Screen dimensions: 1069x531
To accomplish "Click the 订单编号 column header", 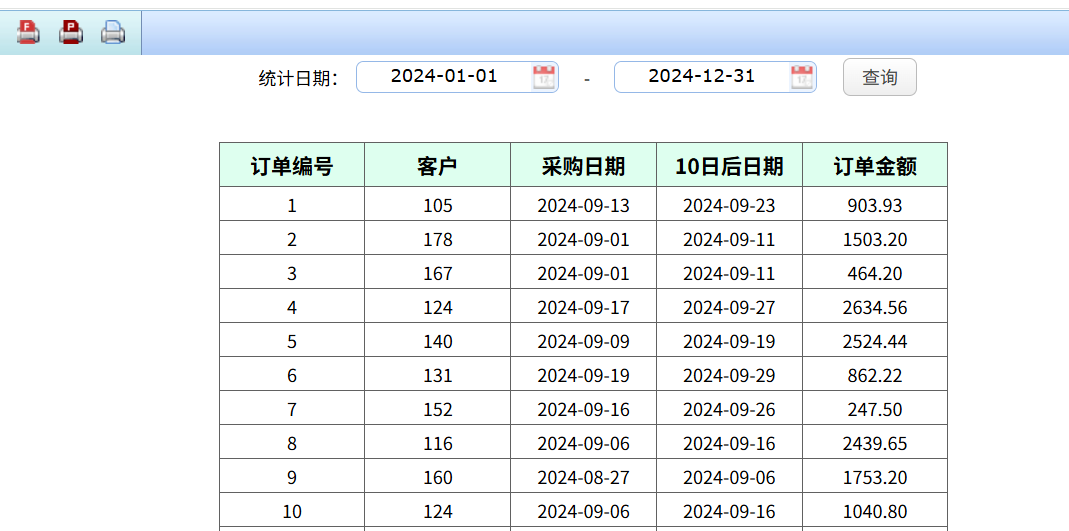I will pyautogui.click(x=292, y=165).
